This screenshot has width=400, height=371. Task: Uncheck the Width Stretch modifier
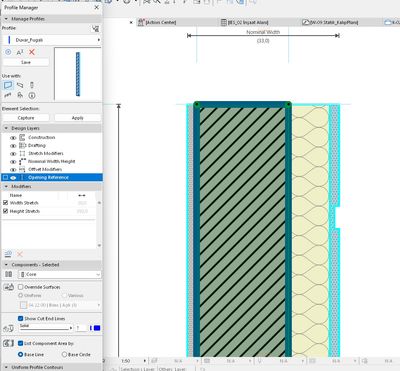[5, 203]
